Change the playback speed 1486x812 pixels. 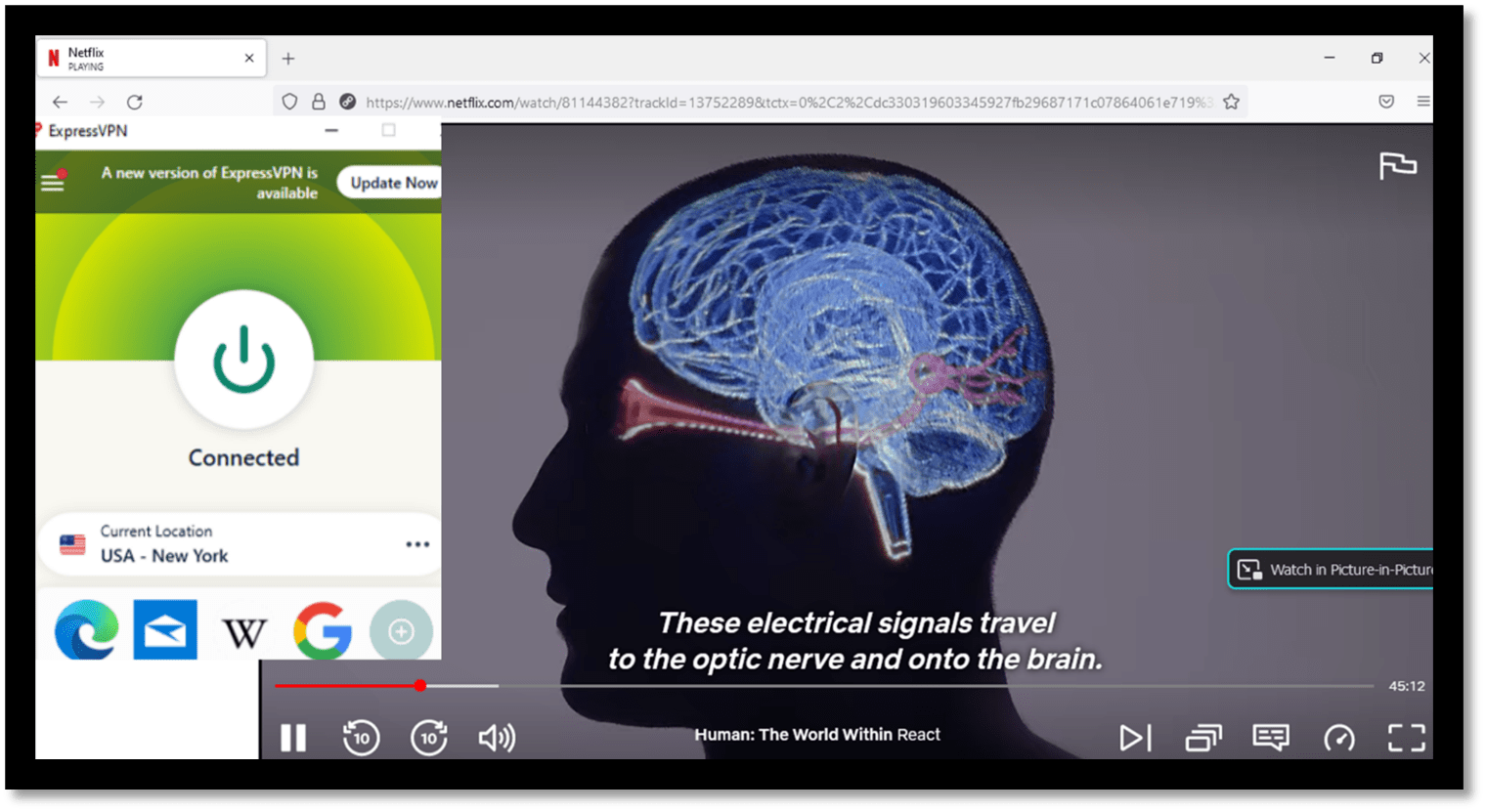coord(1338,738)
